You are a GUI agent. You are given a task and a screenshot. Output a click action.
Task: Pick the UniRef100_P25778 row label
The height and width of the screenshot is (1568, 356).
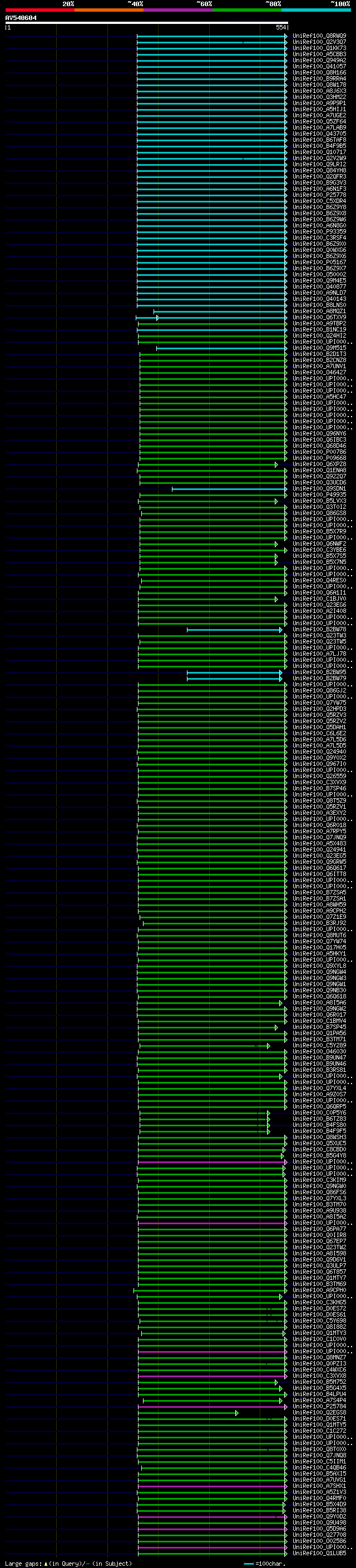pos(319,195)
